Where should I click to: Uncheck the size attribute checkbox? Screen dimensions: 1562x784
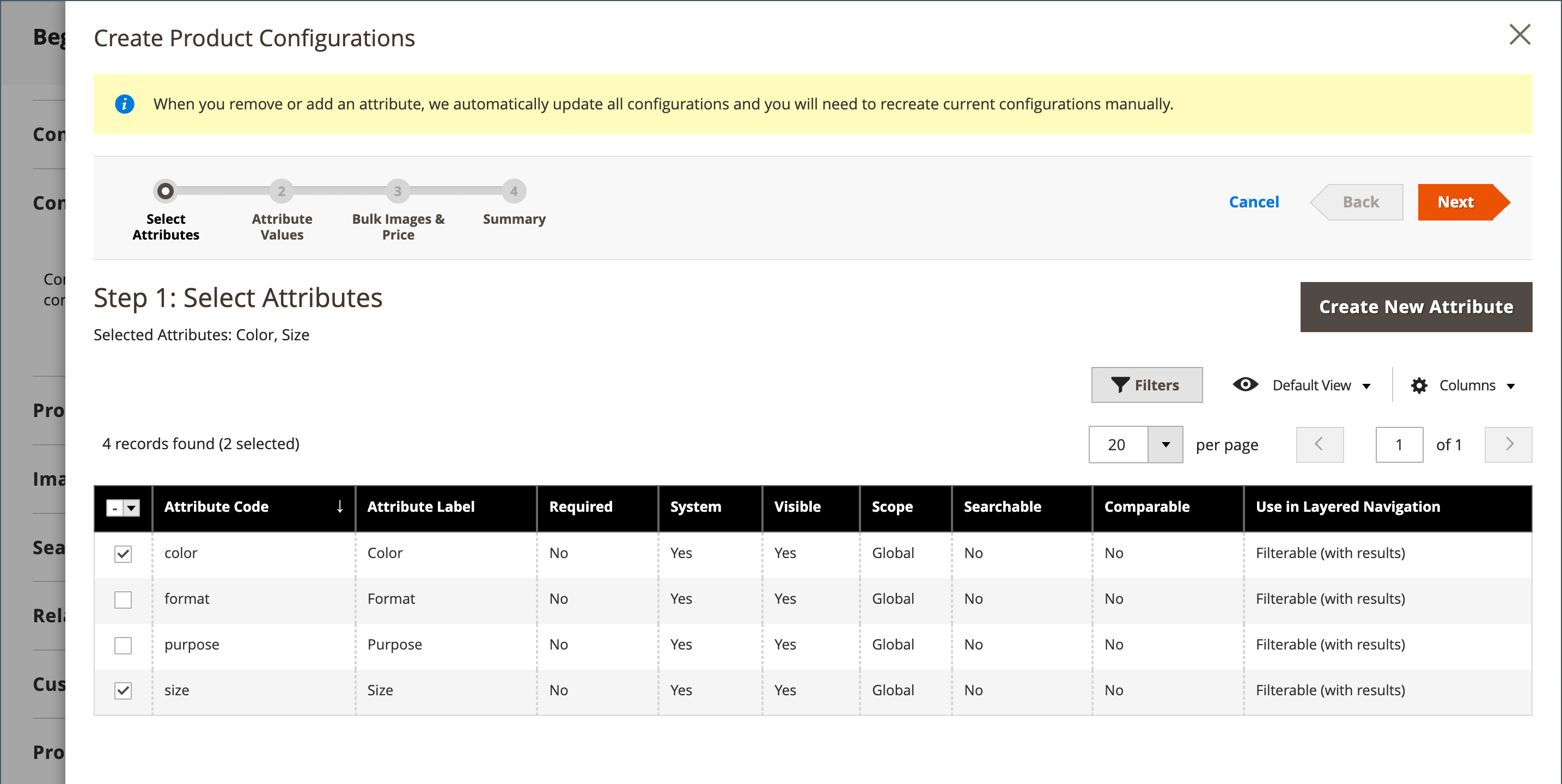pos(123,690)
